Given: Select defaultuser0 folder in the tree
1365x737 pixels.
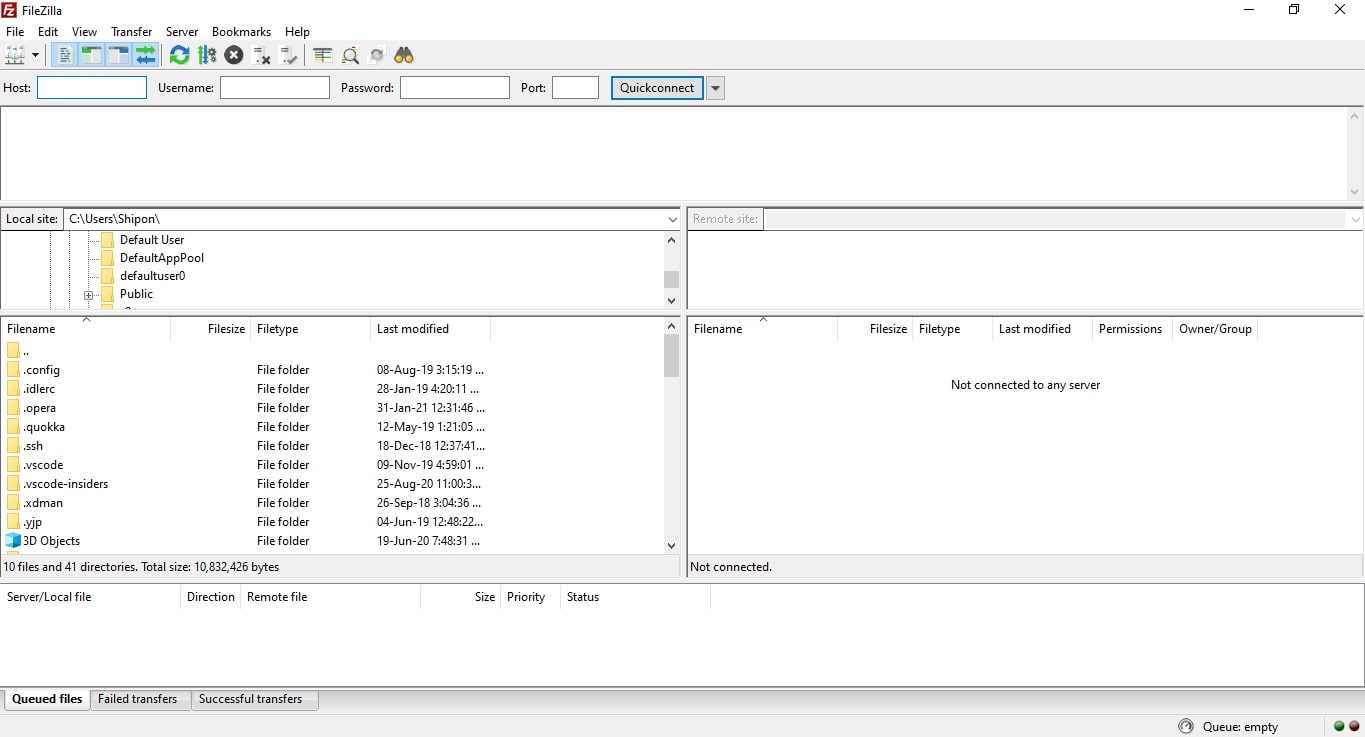Looking at the screenshot, I should point(152,276).
